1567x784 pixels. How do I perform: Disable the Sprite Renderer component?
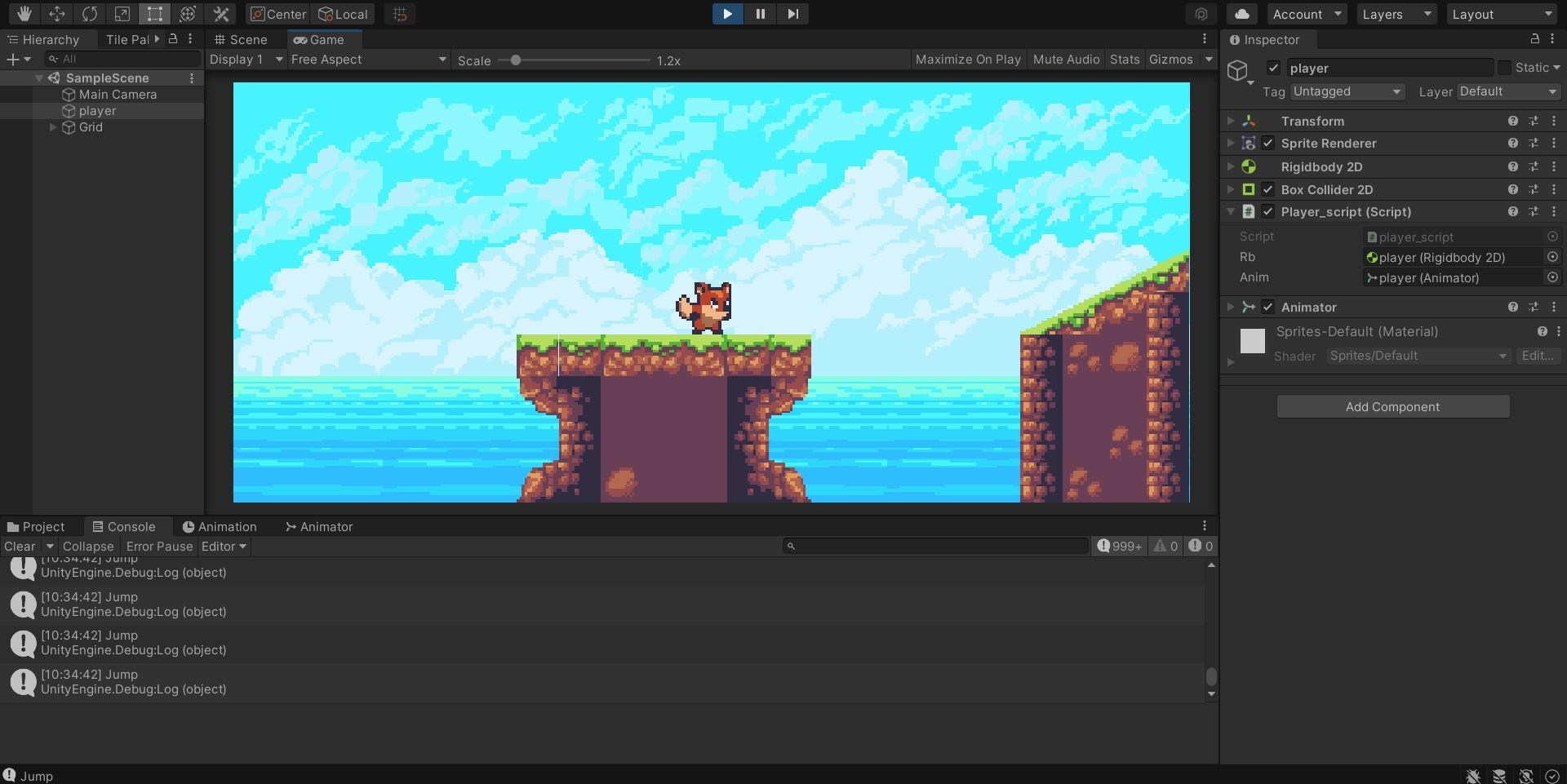pyautogui.click(x=1268, y=143)
